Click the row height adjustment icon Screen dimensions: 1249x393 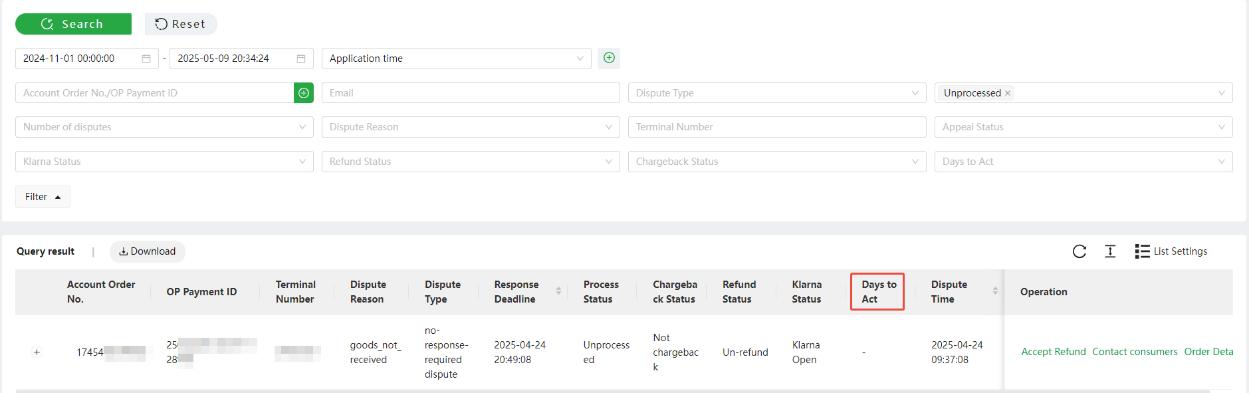pyautogui.click(x=1110, y=251)
